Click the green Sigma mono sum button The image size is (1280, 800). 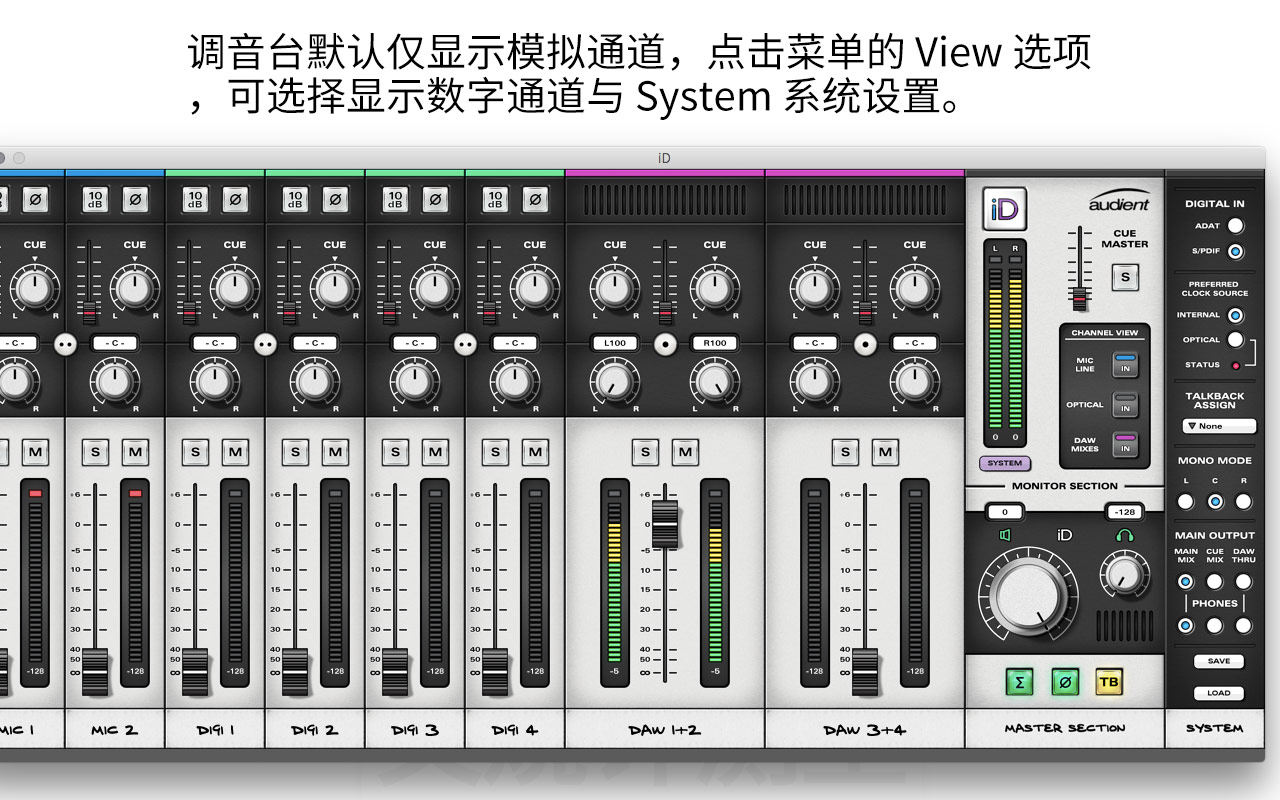1019,682
